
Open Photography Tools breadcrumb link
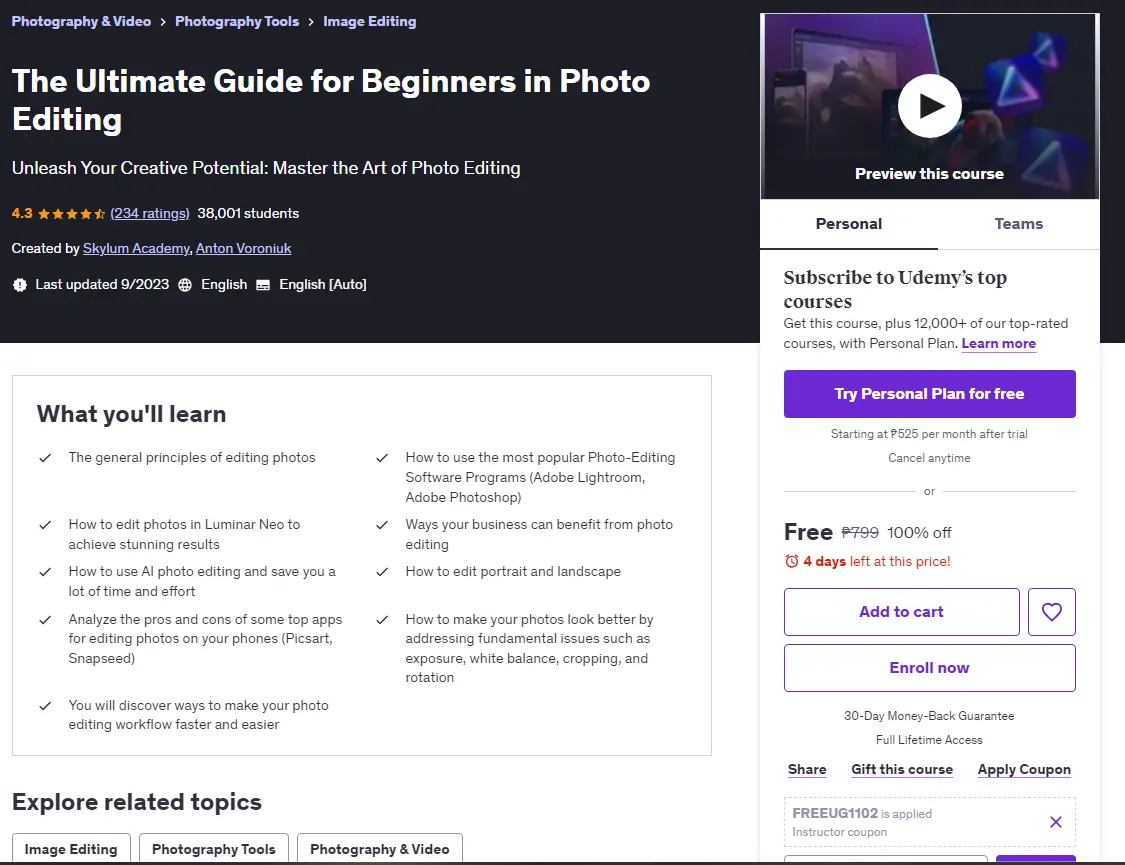237,22
